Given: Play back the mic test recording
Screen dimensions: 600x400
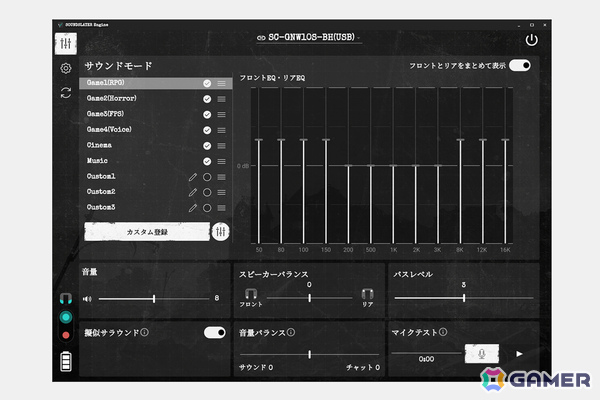Looking at the screenshot, I should pyautogui.click(x=519, y=354).
